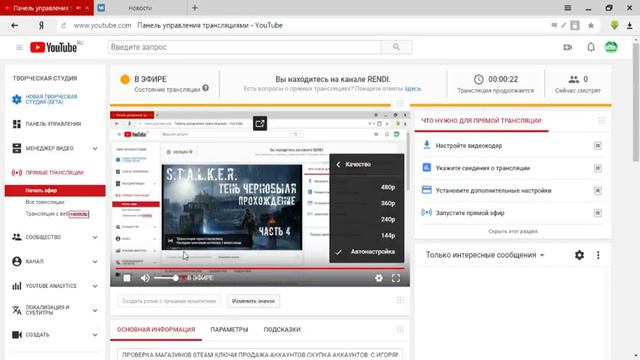This screenshot has height=360, width=640.
Task: Go back from the Качество menu
Action: [x=338, y=164]
